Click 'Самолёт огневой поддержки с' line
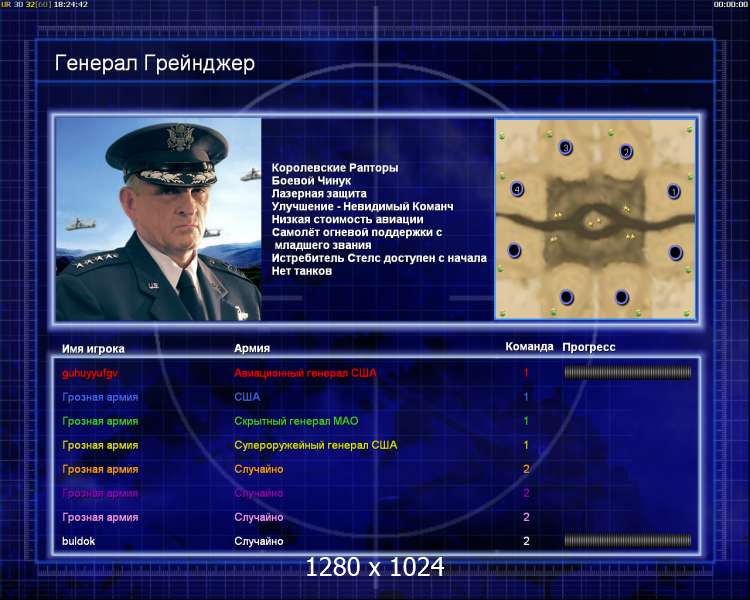Image resolution: width=750 pixels, height=600 pixels. (357, 232)
